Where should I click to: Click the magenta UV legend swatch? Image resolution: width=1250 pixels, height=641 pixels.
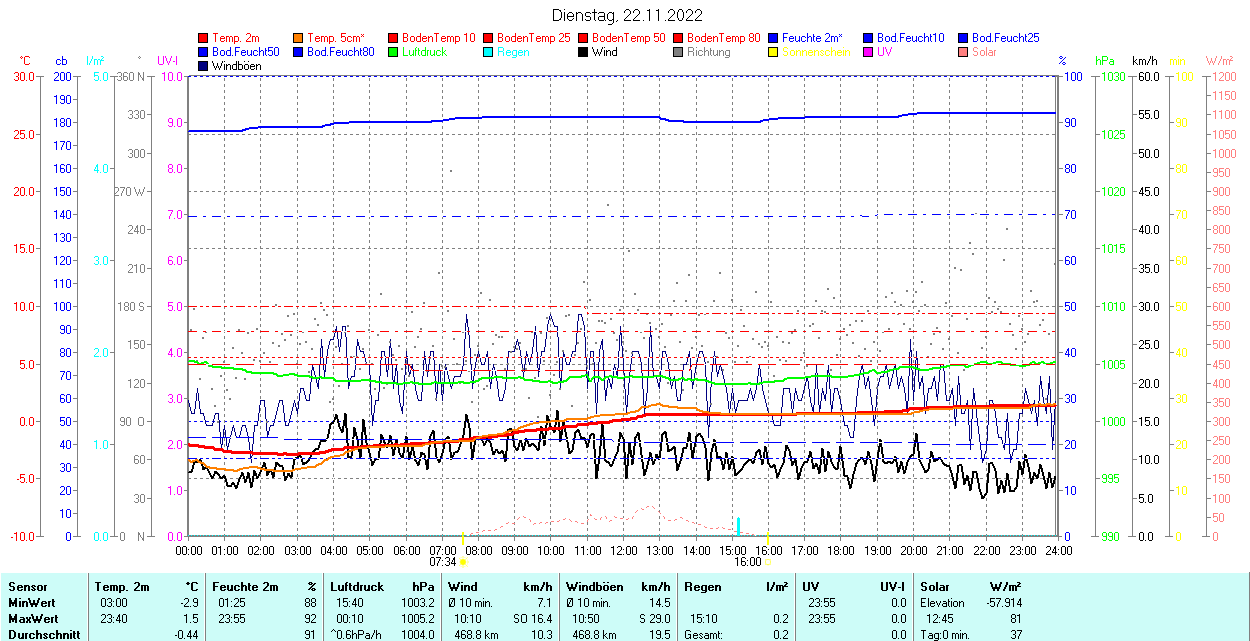pos(868,52)
